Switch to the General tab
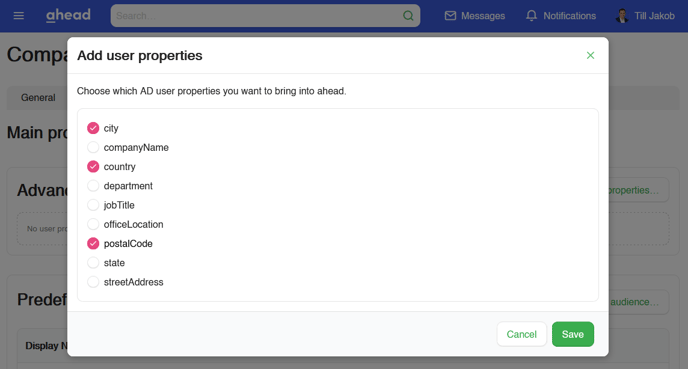This screenshot has height=369, width=688. point(38,97)
